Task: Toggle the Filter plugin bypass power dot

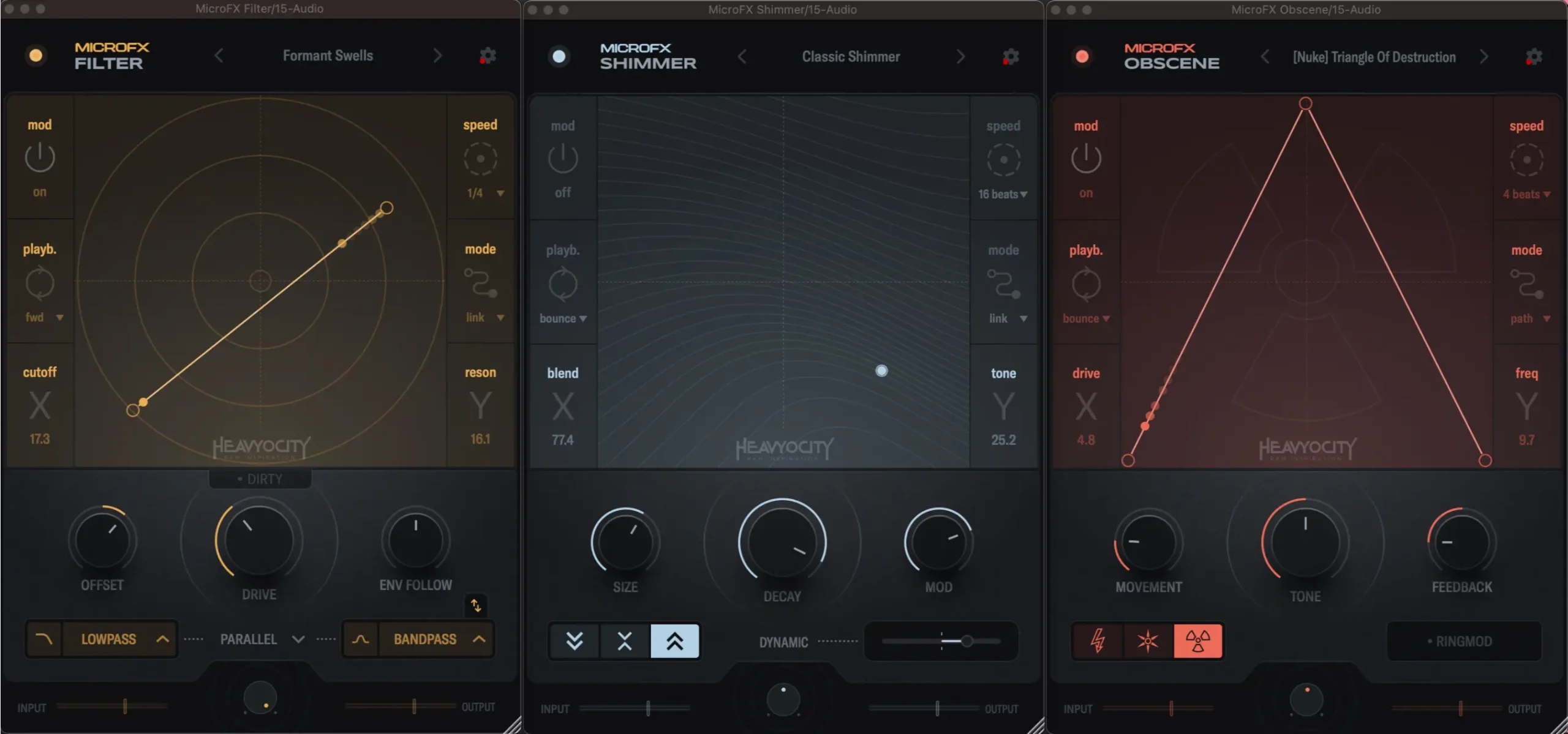Action: pos(36,56)
